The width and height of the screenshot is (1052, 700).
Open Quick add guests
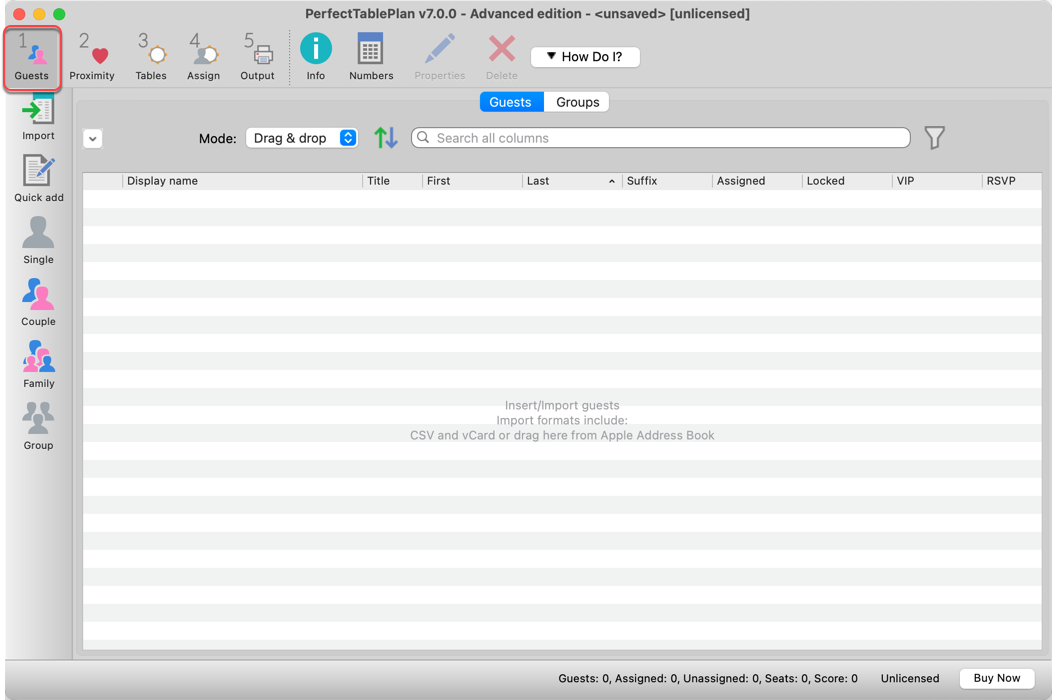38,178
